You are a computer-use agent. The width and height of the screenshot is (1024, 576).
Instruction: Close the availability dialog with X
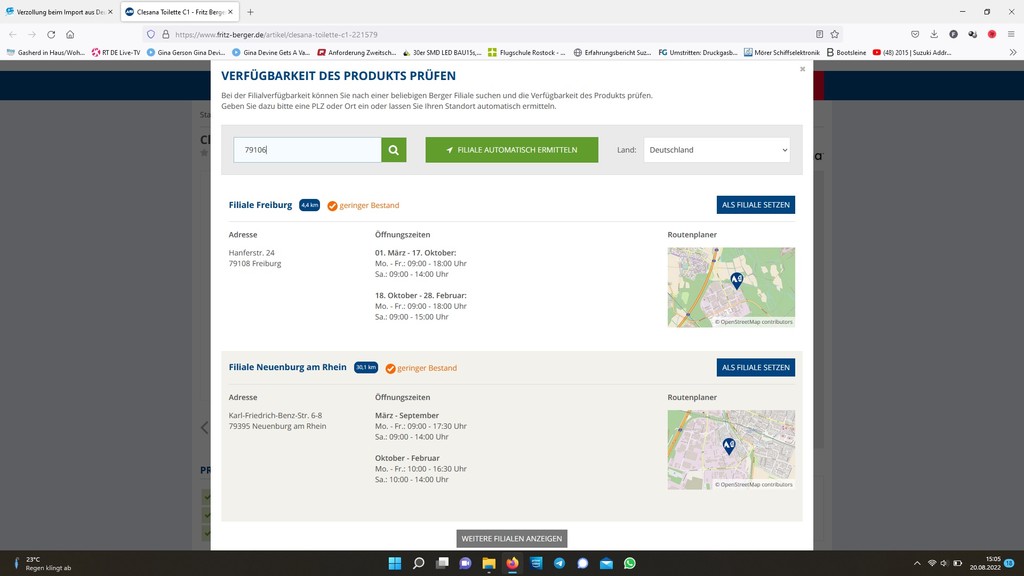pos(803,69)
